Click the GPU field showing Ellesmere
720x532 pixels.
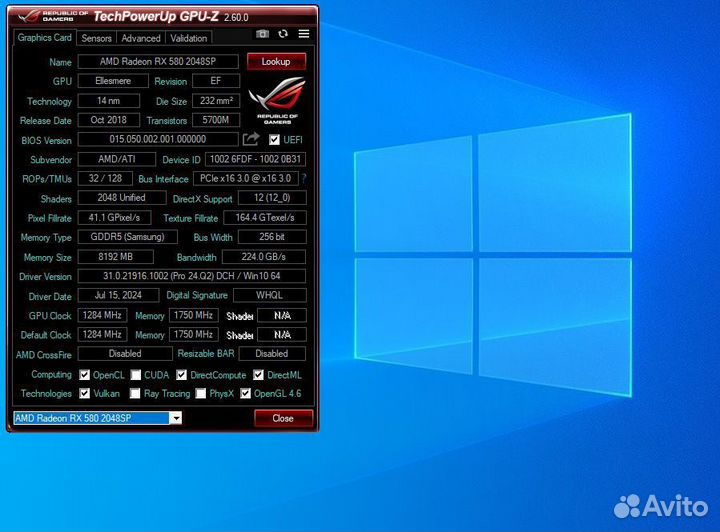click(x=113, y=81)
